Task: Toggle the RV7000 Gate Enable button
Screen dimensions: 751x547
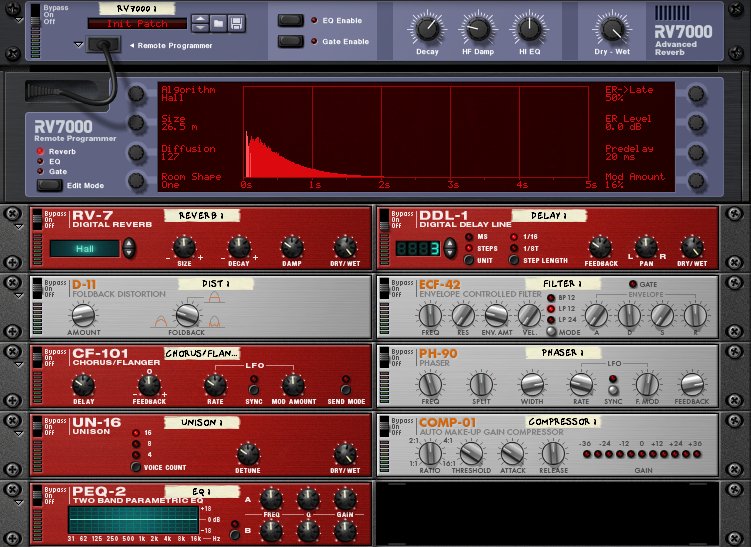Action: tap(292, 42)
